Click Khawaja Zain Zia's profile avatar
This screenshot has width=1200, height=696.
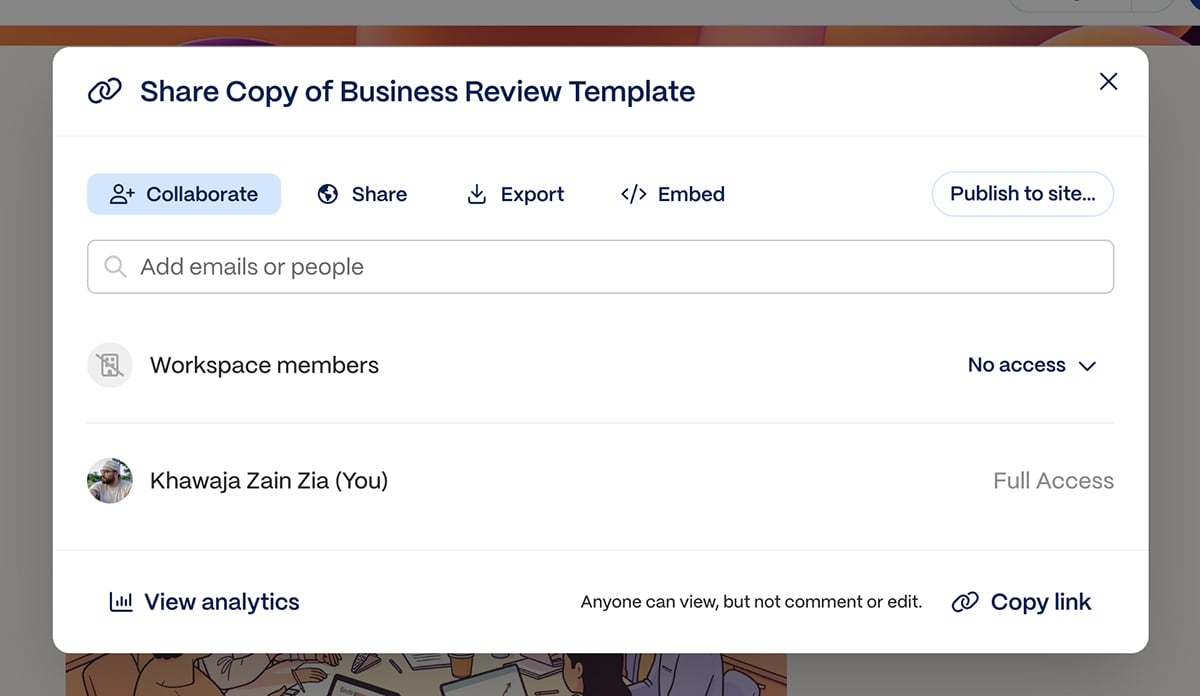coord(110,481)
